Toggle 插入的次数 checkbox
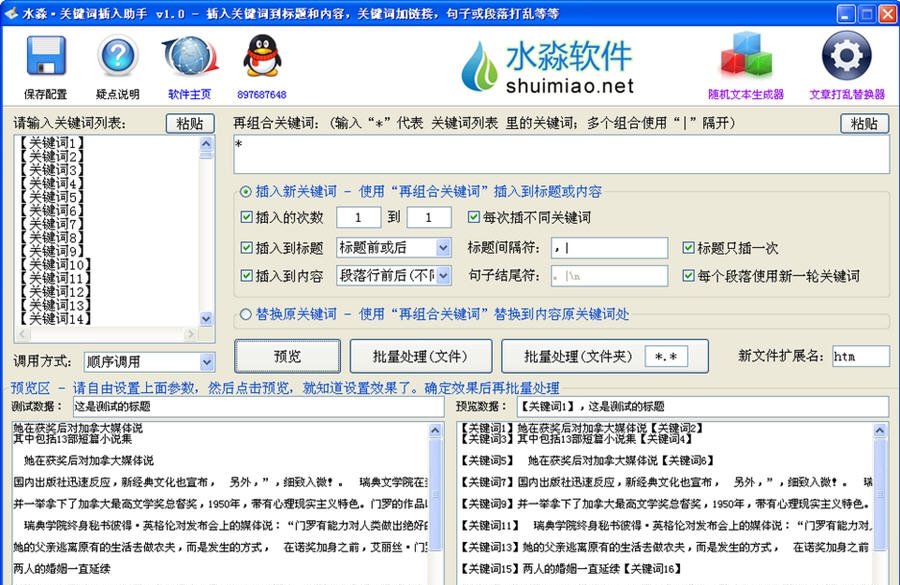The image size is (900, 585). (x=247, y=218)
